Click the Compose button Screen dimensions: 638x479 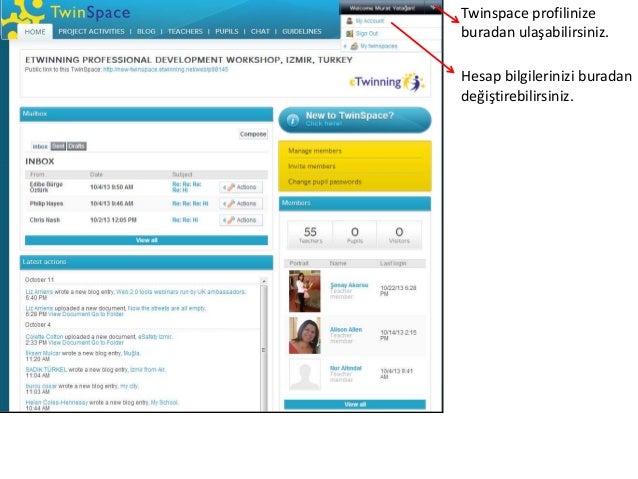[x=253, y=134]
